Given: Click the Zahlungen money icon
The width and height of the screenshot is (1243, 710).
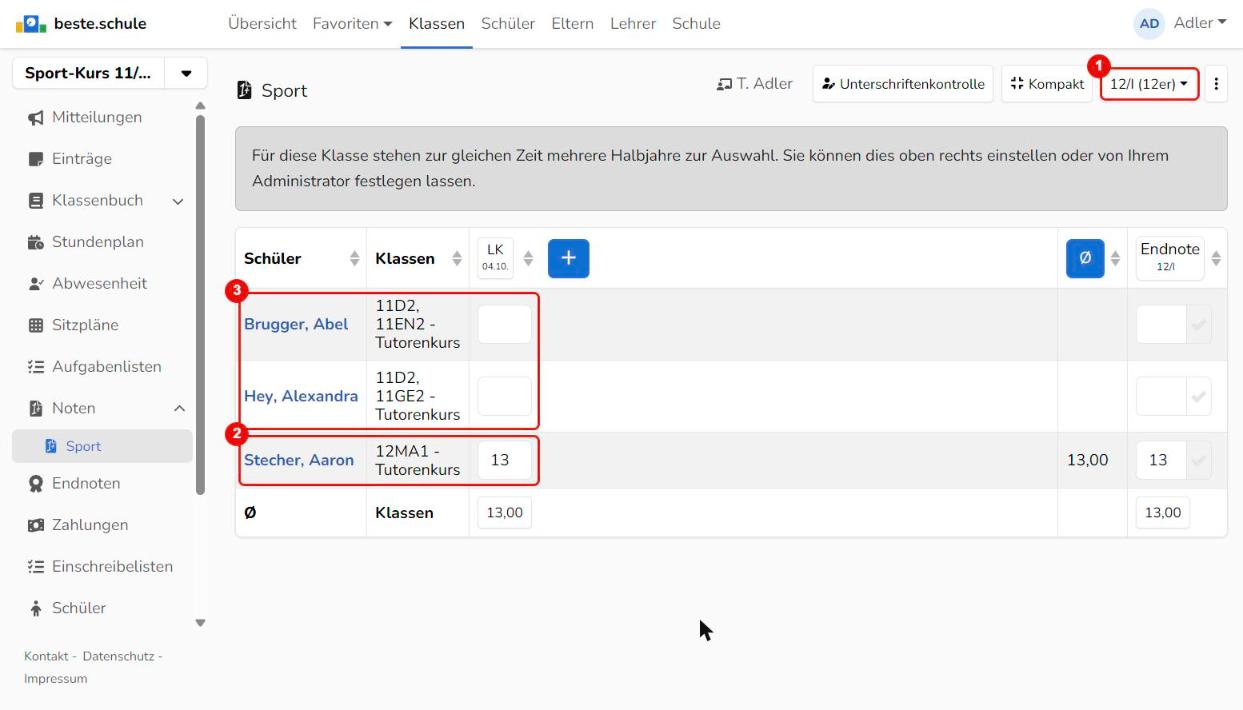Looking at the screenshot, I should (x=36, y=525).
